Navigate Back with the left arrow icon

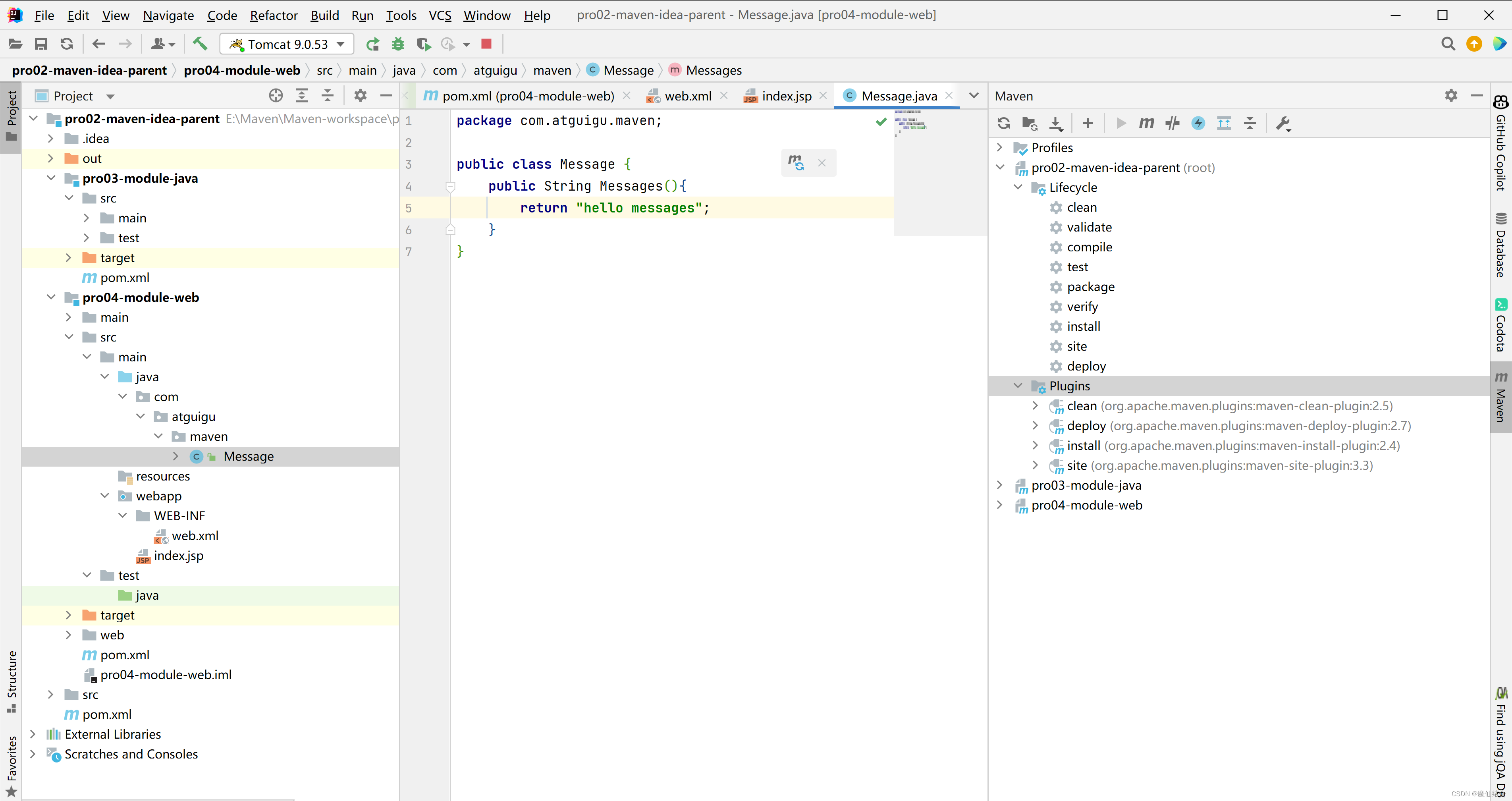(98, 44)
